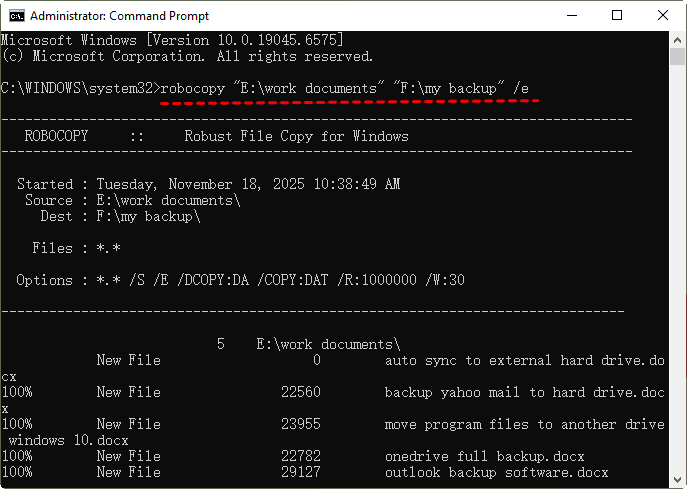Click the scrollbar up arrow
Image resolution: width=687 pixels, height=489 pixels.
click(678, 40)
